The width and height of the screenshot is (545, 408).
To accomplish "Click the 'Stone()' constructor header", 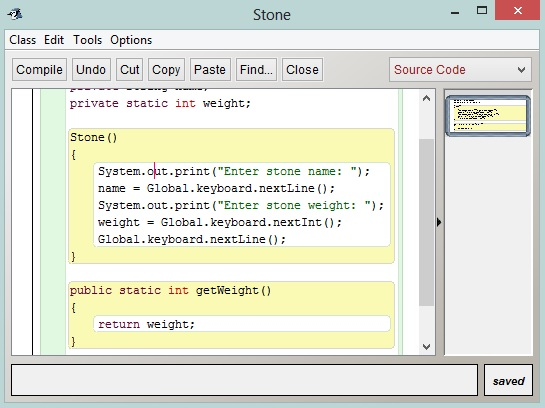I will pyautogui.click(x=93, y=137).
